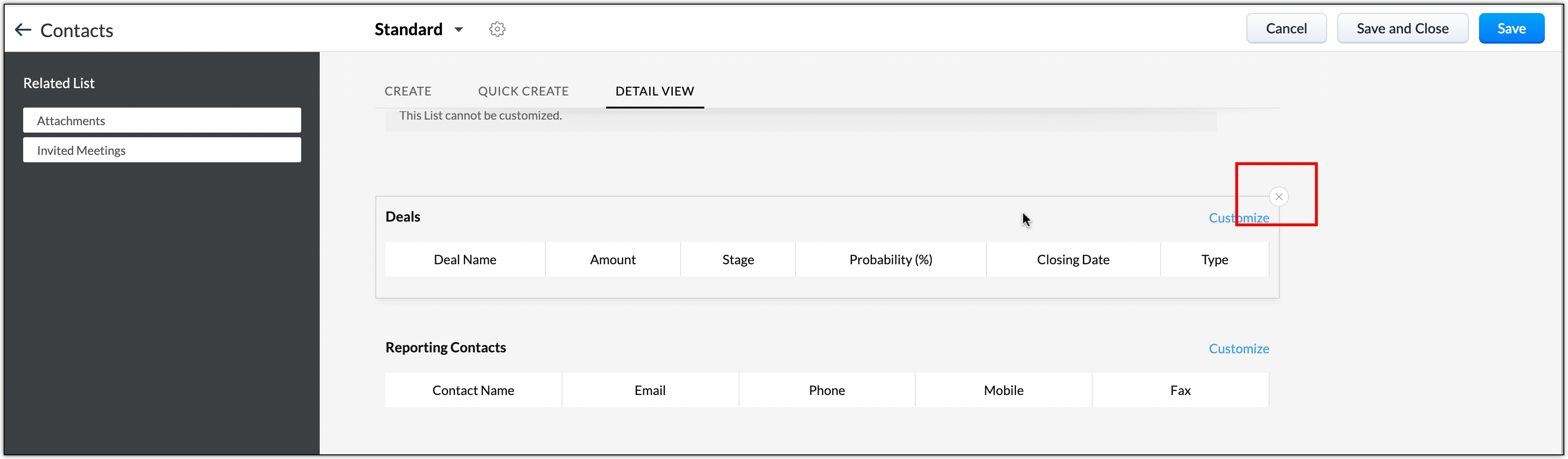Click the Closing Date column
1568x459 pixels.
(x=1073, y=260)
